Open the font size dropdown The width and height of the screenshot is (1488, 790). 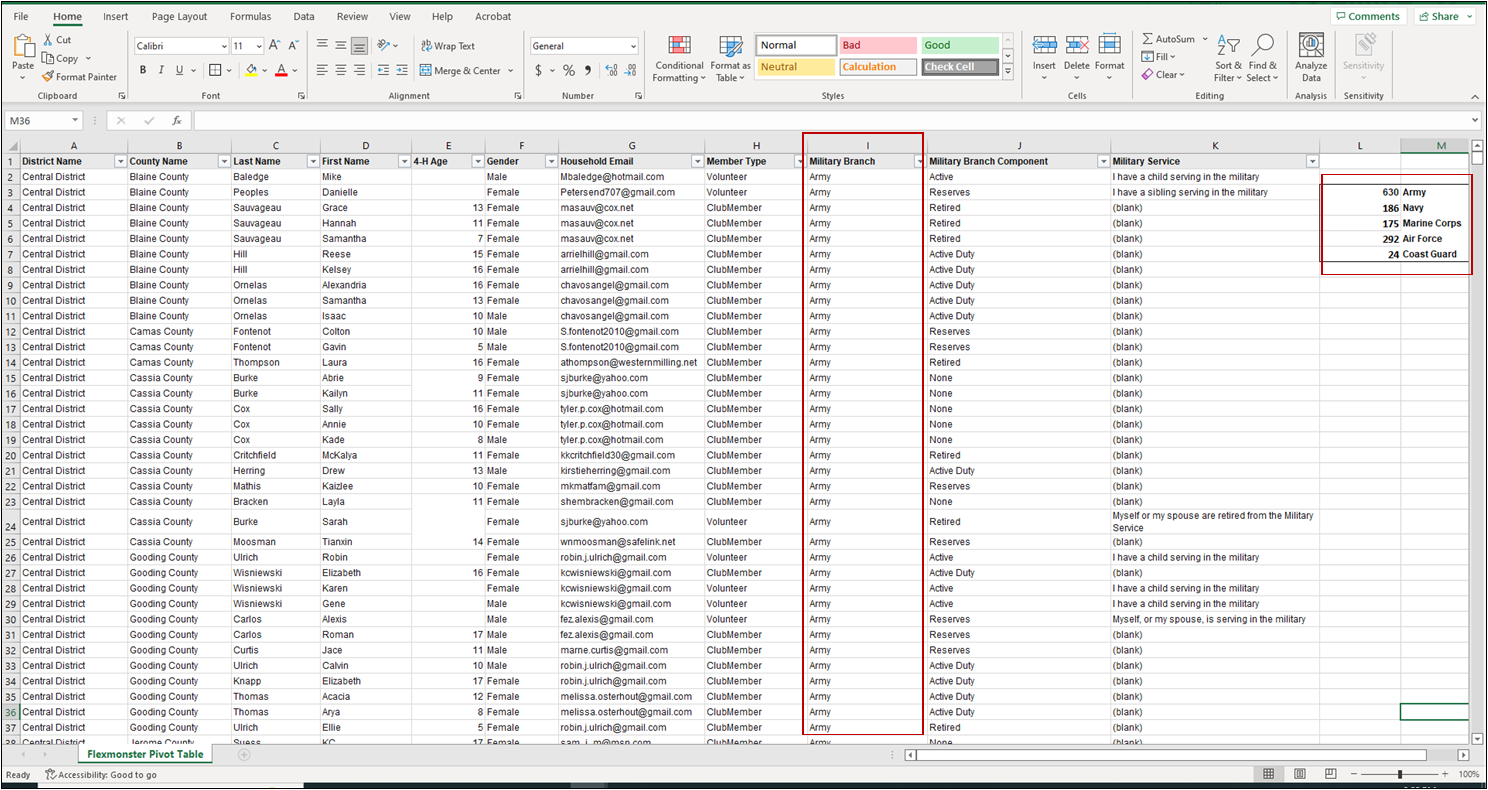pyautogui.click(x=259, y=46)
